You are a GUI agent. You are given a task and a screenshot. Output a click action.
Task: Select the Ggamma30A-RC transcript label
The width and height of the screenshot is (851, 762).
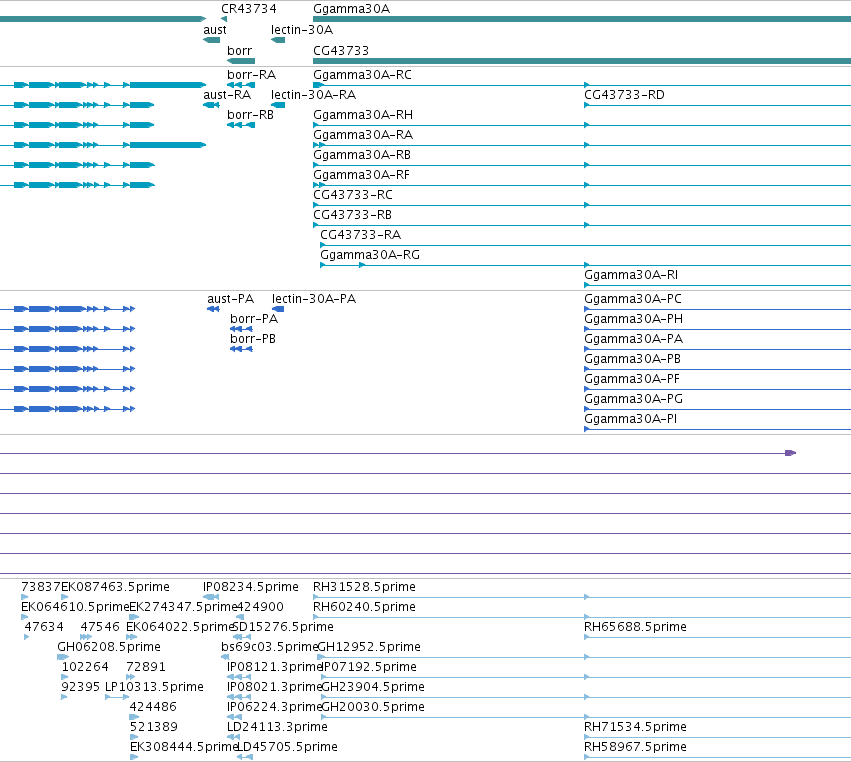362,75
